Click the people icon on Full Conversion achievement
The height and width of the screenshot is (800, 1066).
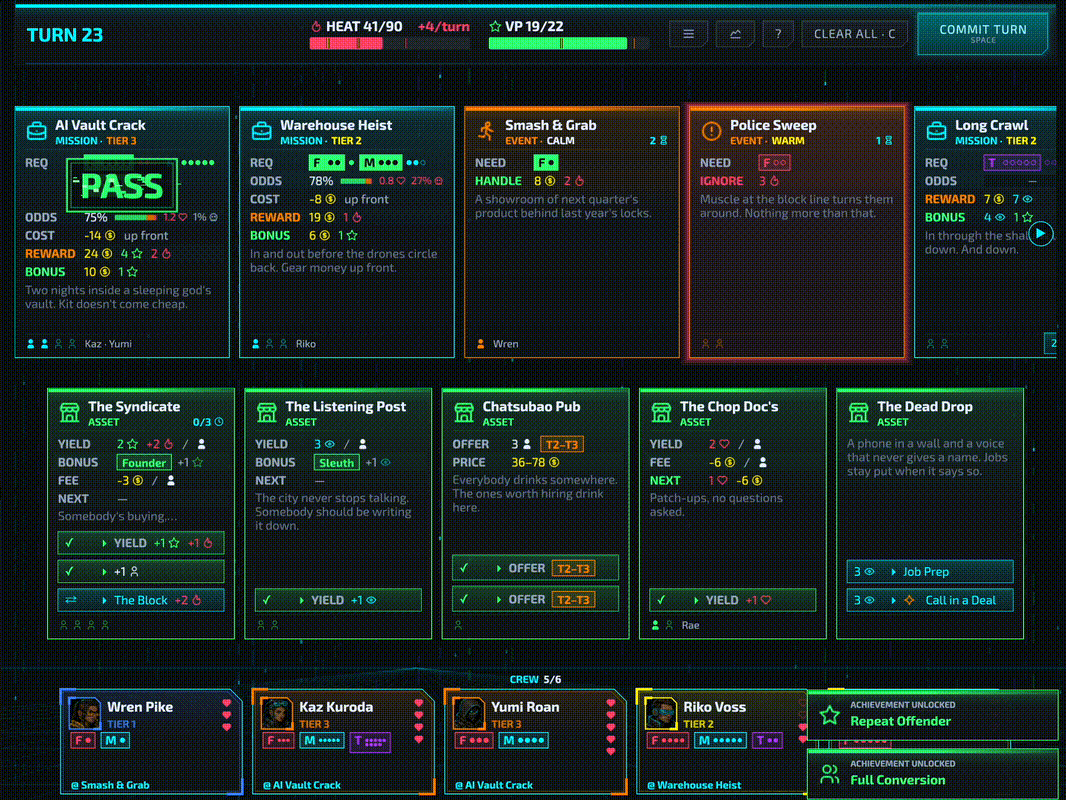pyautogui.click(x=829, y=774)
